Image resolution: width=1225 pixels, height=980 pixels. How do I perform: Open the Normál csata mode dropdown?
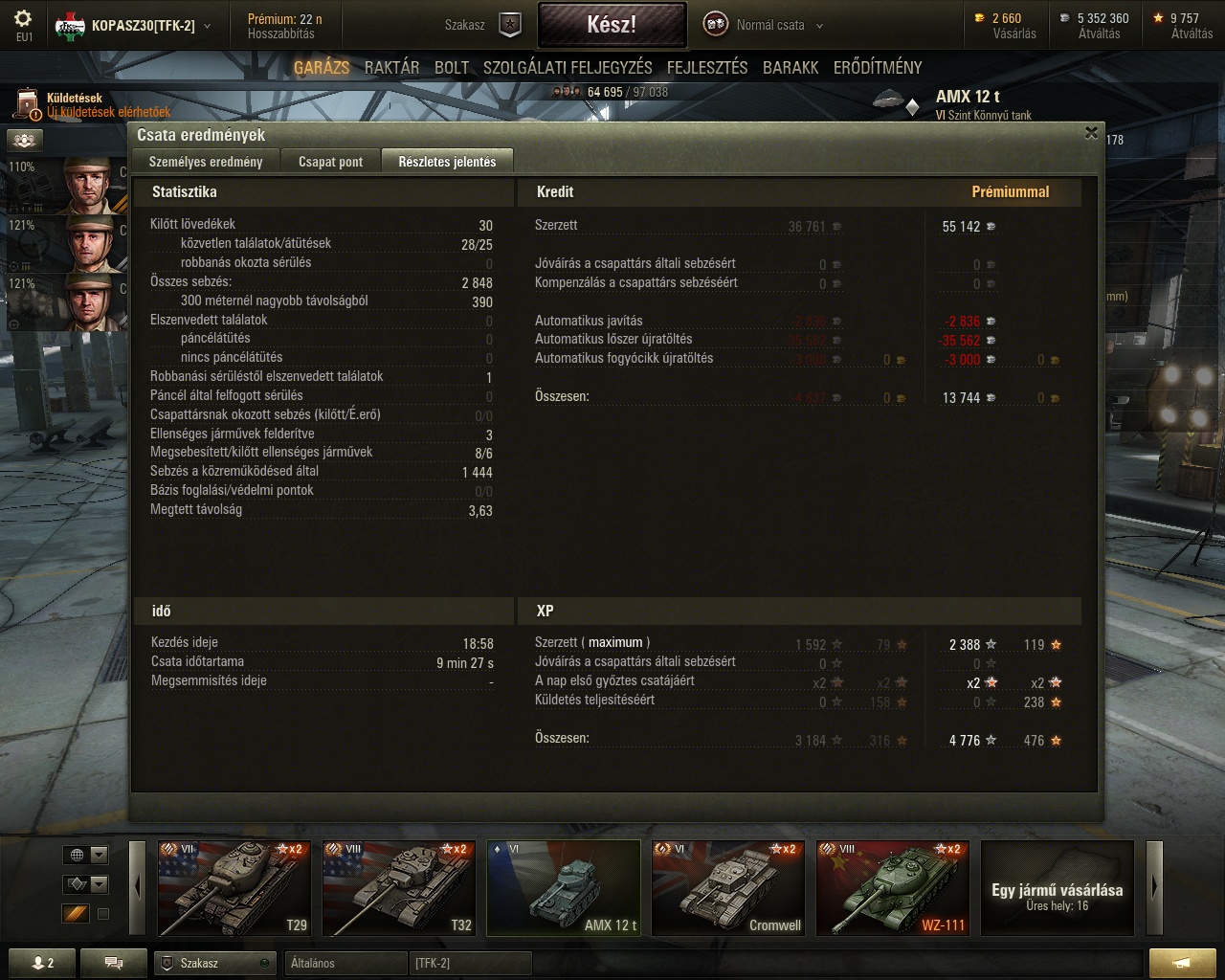point(764,25)
